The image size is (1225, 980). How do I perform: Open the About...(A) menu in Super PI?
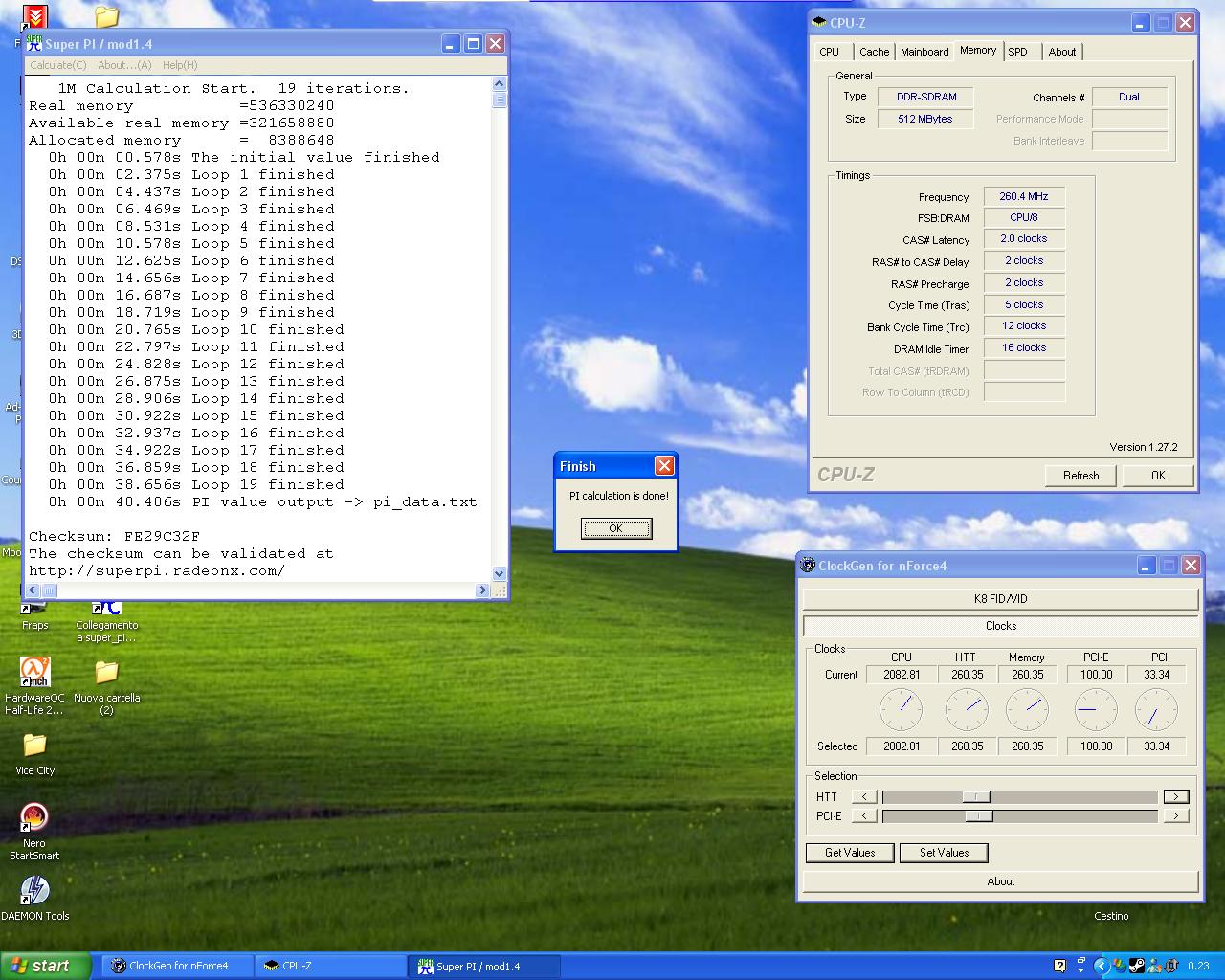pyautogui.click(x=124, y=65)
